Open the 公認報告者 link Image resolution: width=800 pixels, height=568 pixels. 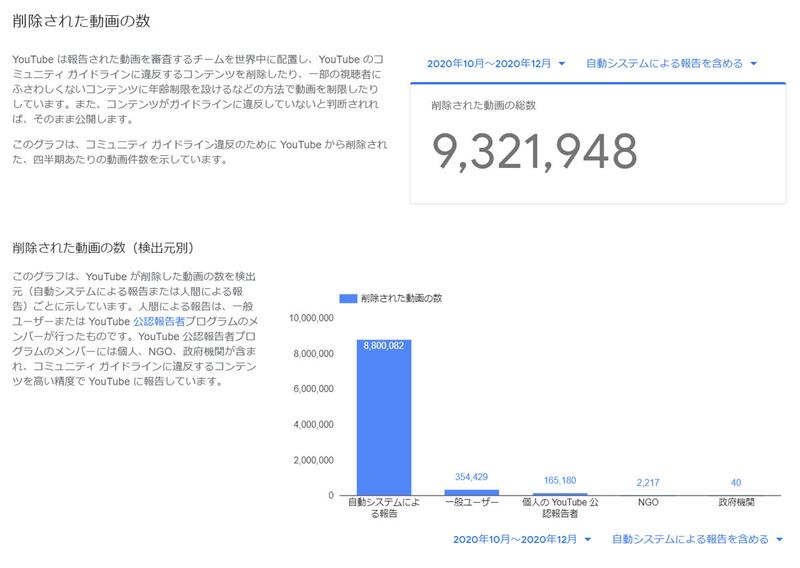tap(159, 322)
